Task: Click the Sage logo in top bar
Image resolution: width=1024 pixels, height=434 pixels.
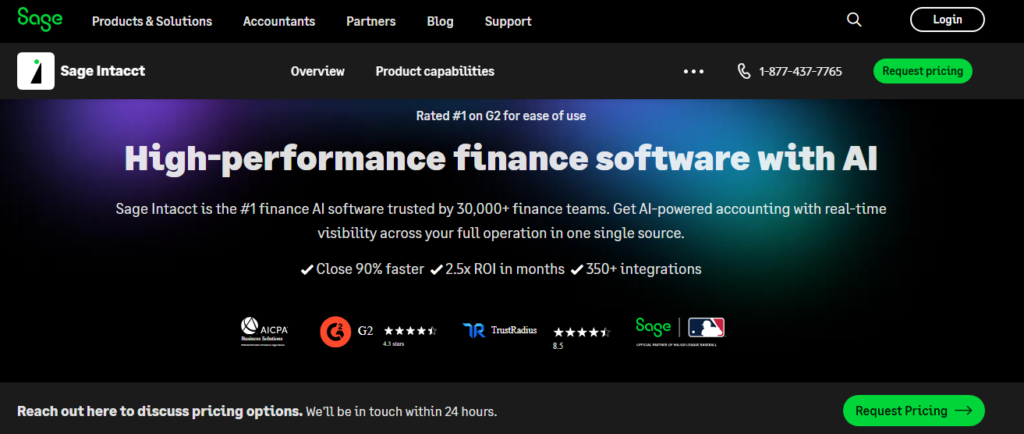Action: (x=40, y=19)
